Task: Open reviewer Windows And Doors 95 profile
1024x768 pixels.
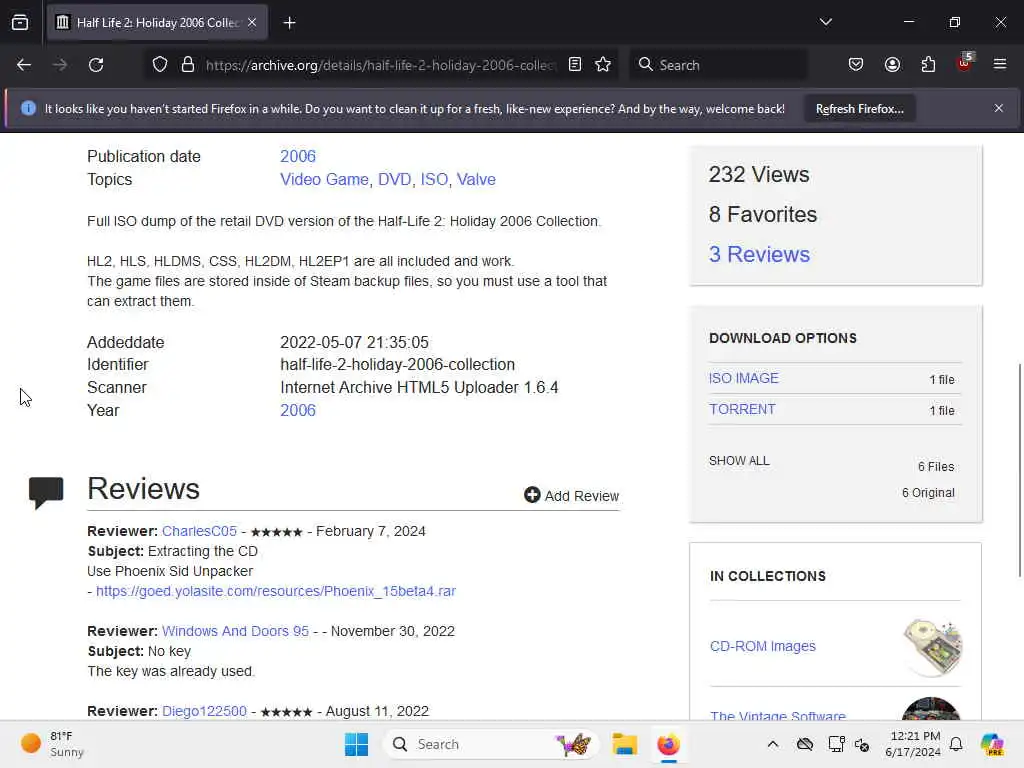Action: 235,631
